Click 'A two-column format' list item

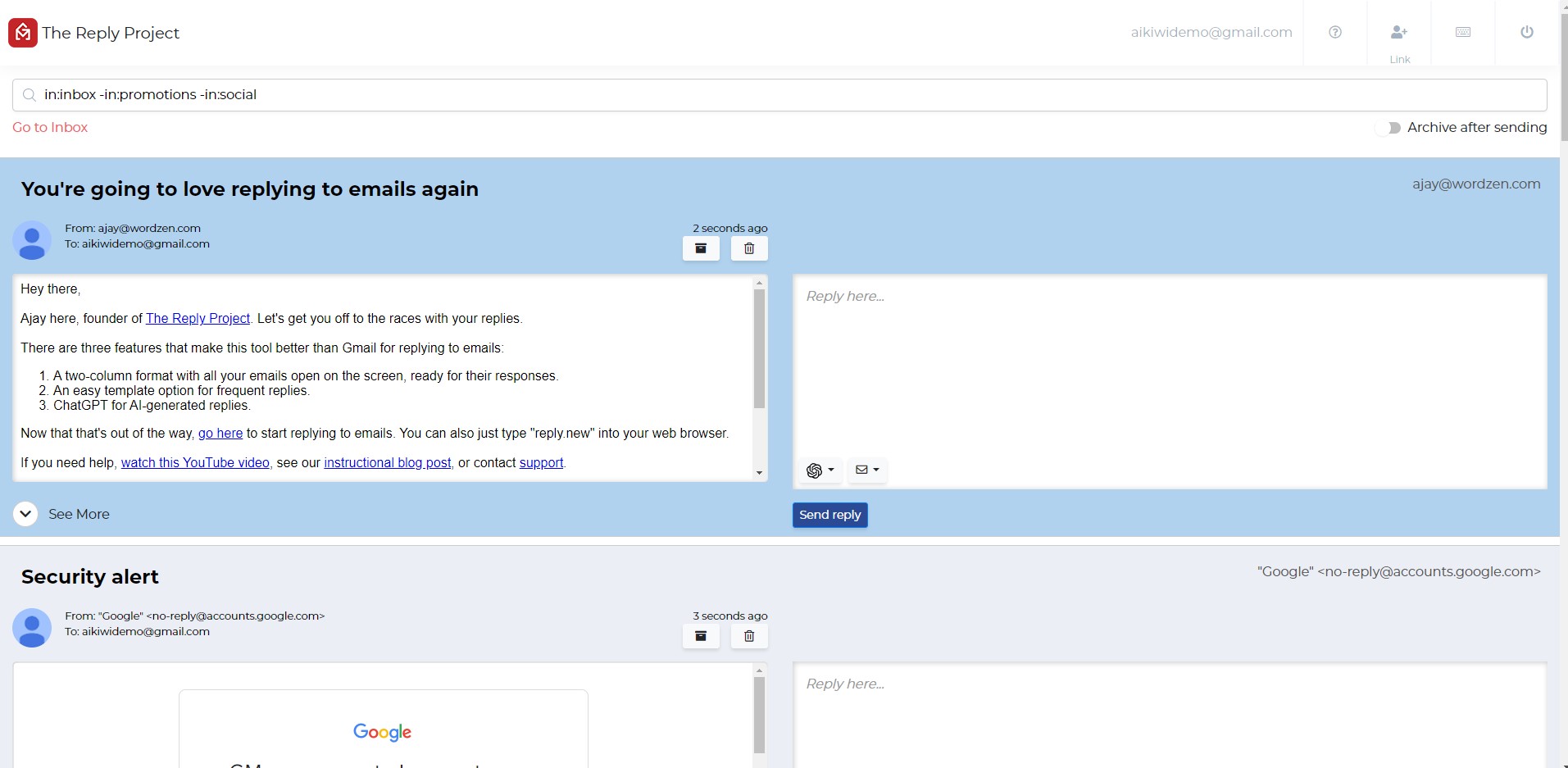[x=306, y=375]
